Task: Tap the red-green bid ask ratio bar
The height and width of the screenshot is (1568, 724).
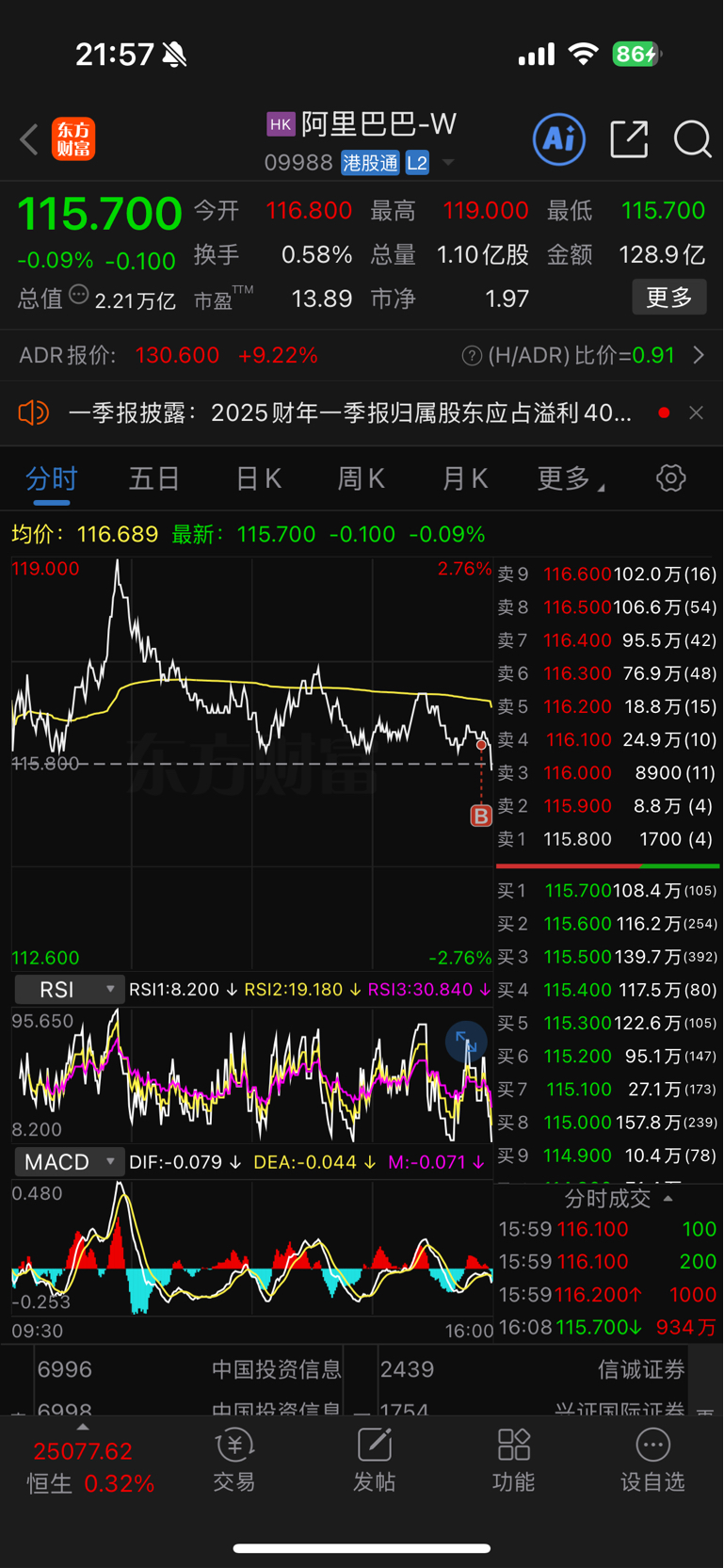Action: tap(608, 865)
